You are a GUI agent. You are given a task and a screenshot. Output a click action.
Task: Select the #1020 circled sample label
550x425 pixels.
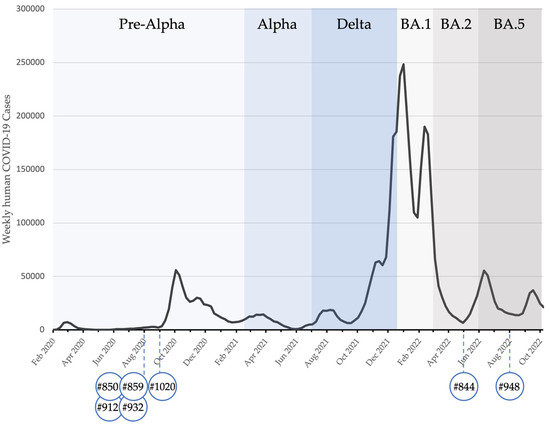[x=162, y=387]
